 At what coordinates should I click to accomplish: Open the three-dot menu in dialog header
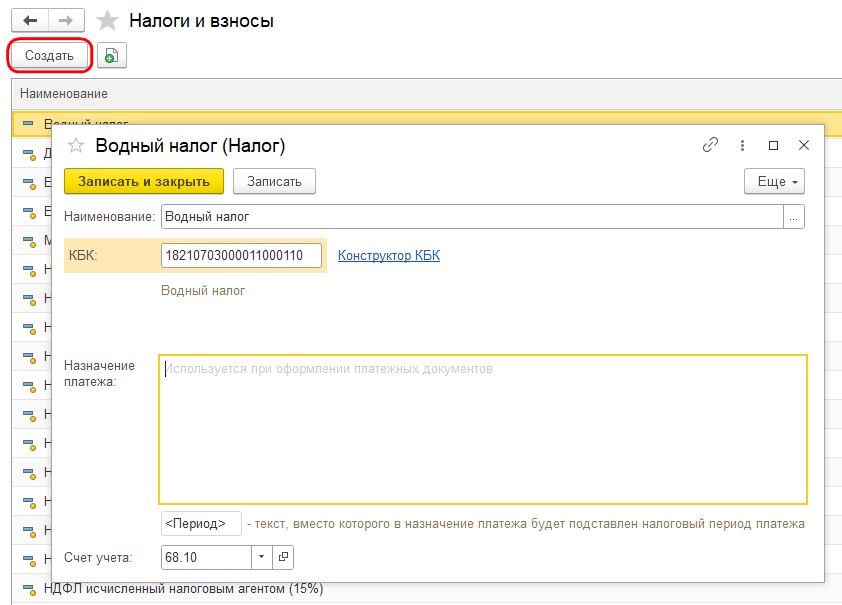point(742,145)
